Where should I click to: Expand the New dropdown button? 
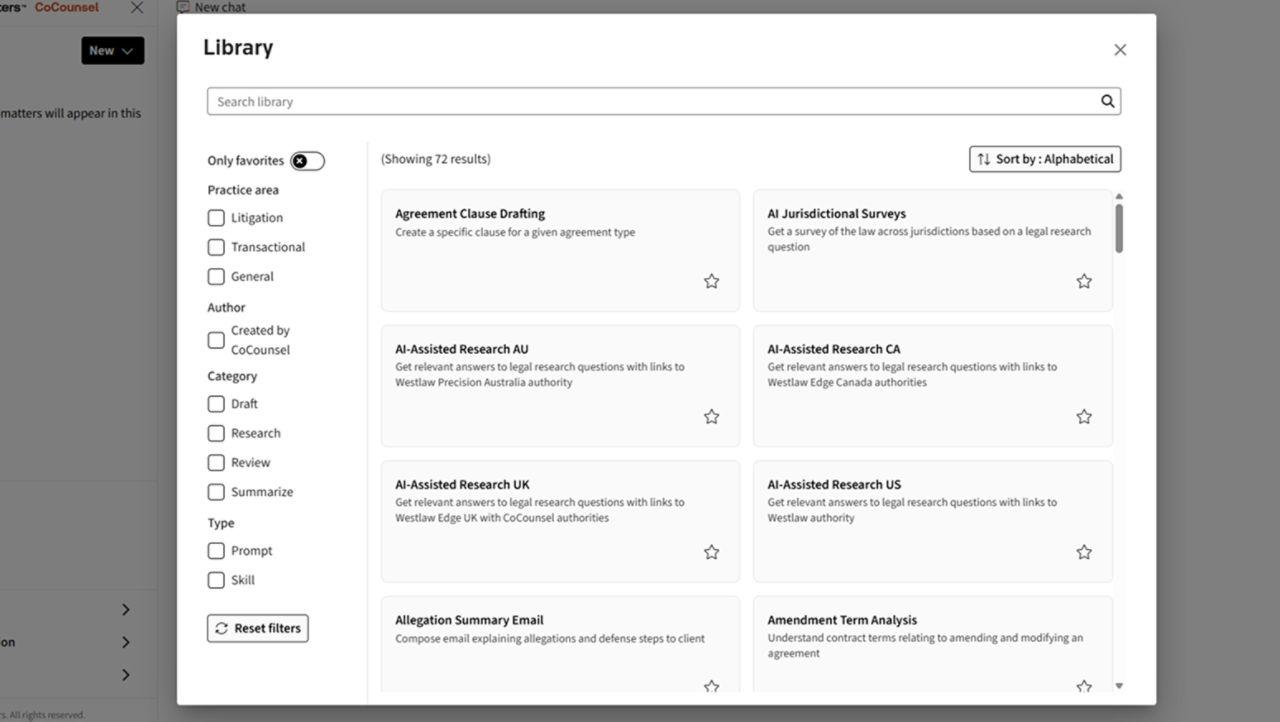pyautogui.click(x=112, y=51)
